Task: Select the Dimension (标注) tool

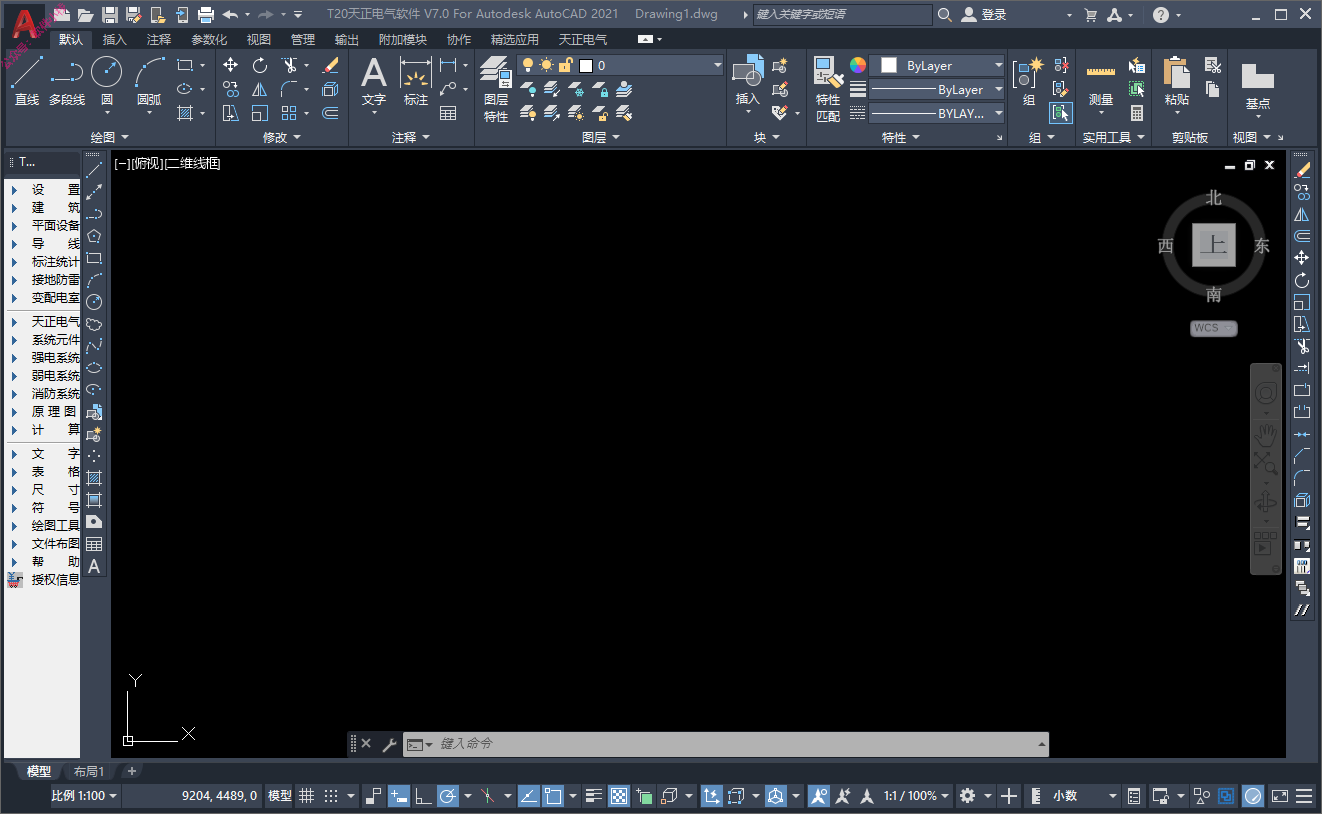Action: pos(416,82)
